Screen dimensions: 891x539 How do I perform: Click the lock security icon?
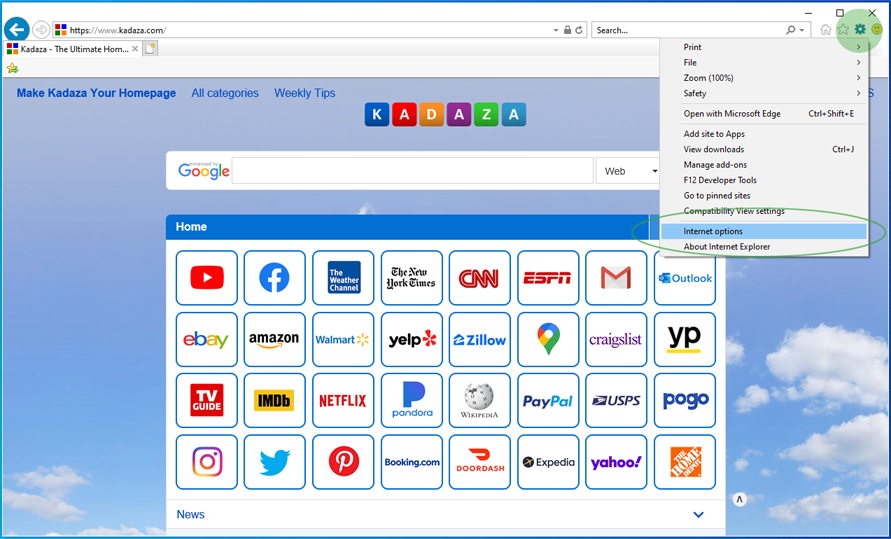567,30
